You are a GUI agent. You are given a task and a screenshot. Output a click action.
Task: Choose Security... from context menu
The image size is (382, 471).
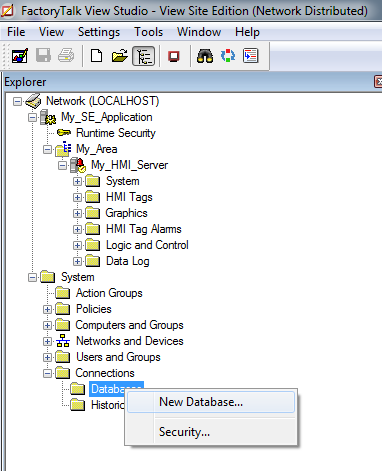pos(211,432)
